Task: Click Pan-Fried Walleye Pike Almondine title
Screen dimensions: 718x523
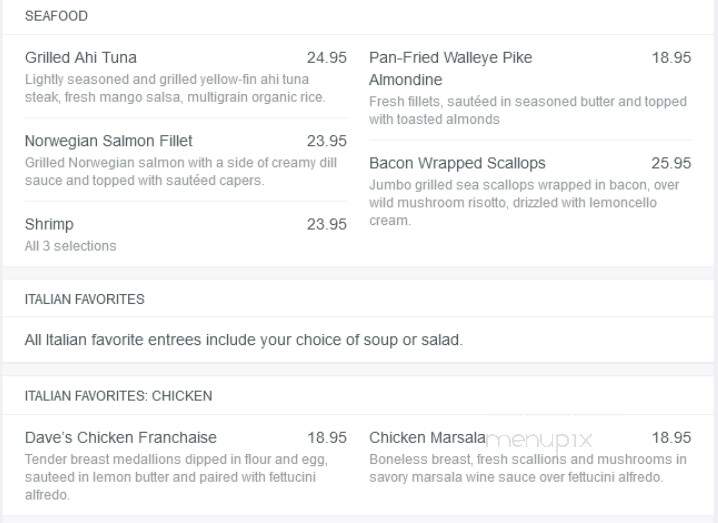Action: (451, 69)
